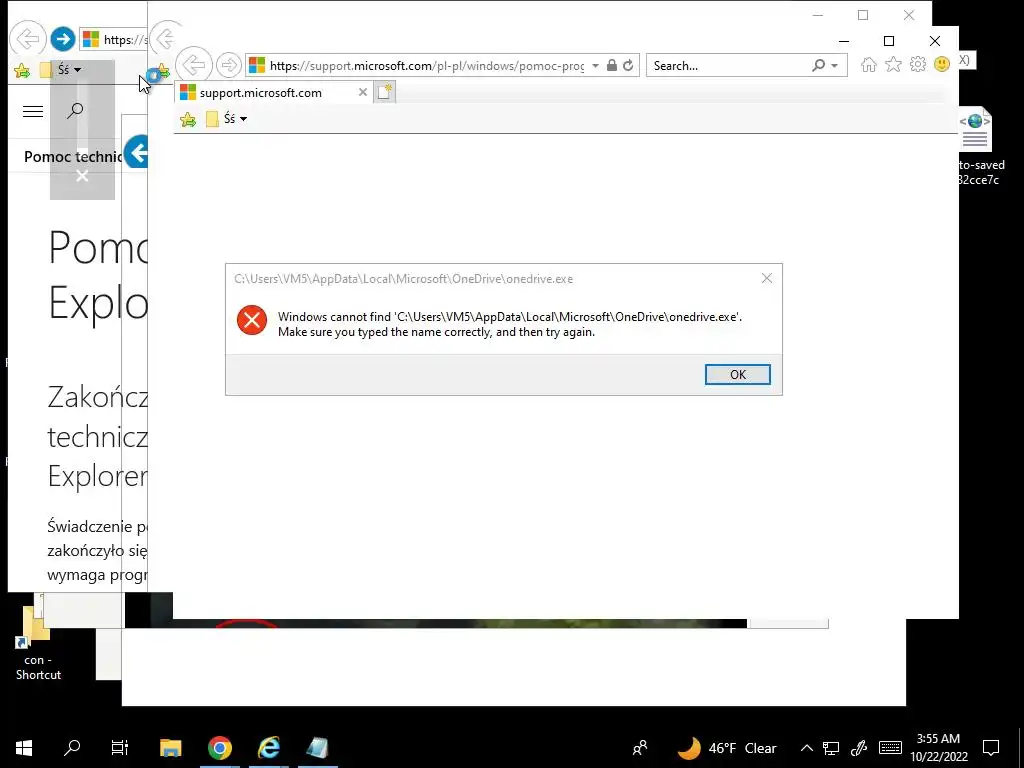Open the clock showing 3:55 AM

938,748
